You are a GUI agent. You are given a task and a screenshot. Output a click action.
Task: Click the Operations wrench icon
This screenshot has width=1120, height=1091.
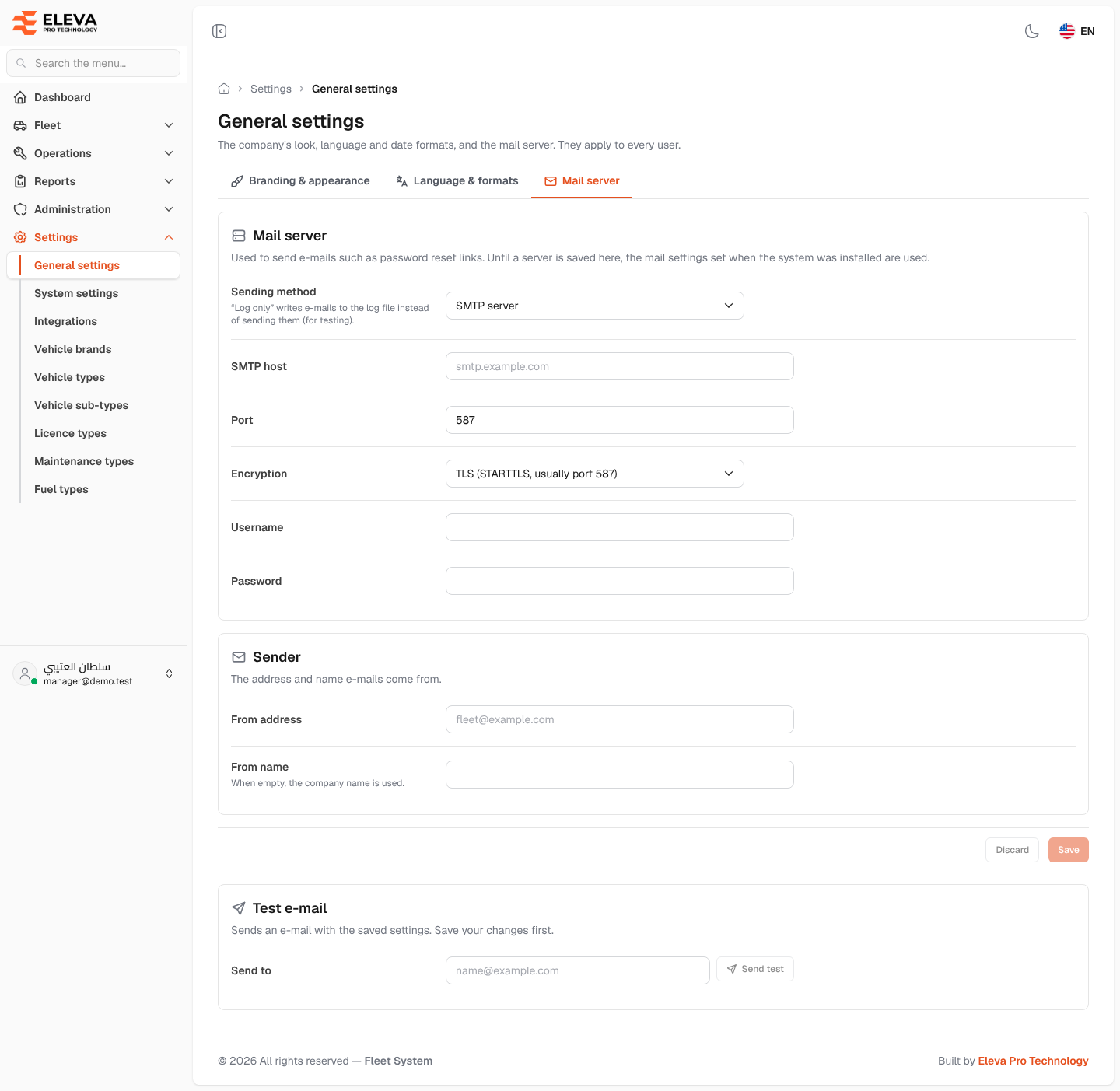(x=20, y=153)
